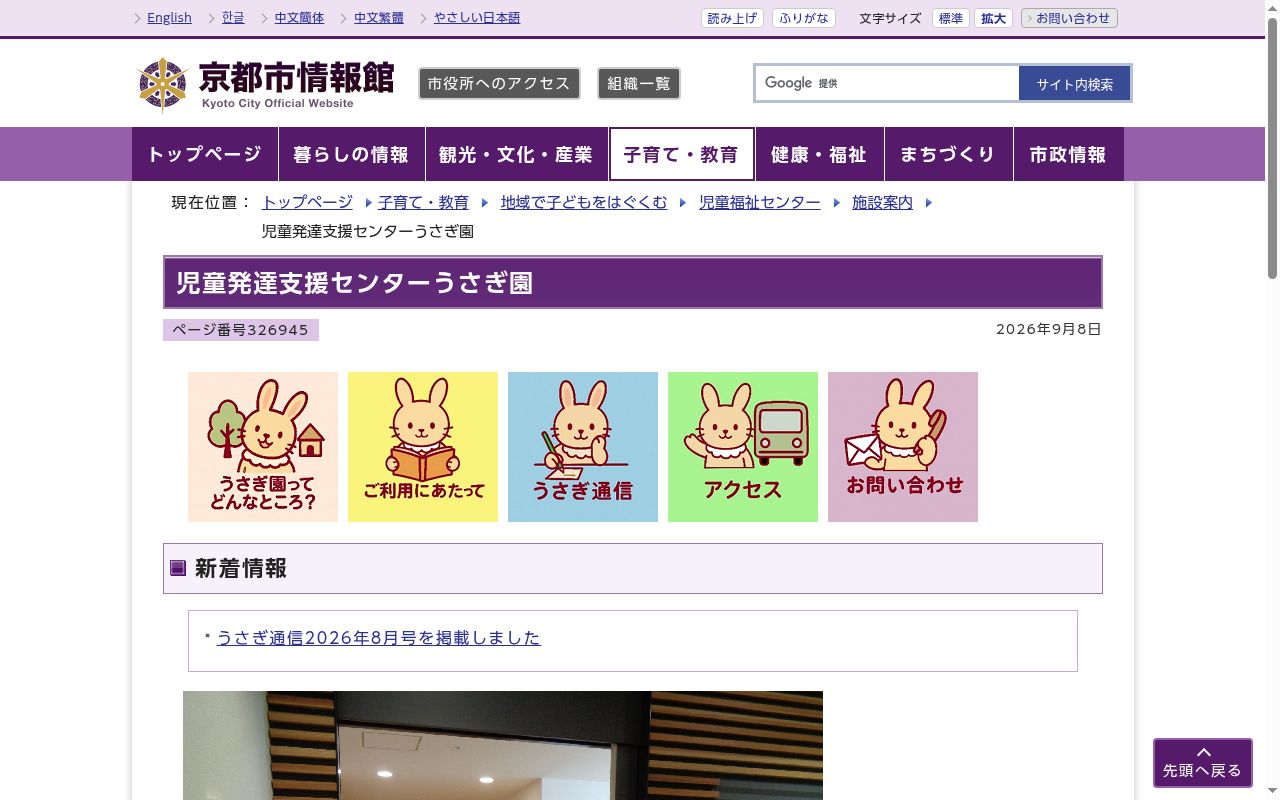Open the 健康・福祉 navigation tab
The image size is (1280, 800).
click(x=819, y=154)
